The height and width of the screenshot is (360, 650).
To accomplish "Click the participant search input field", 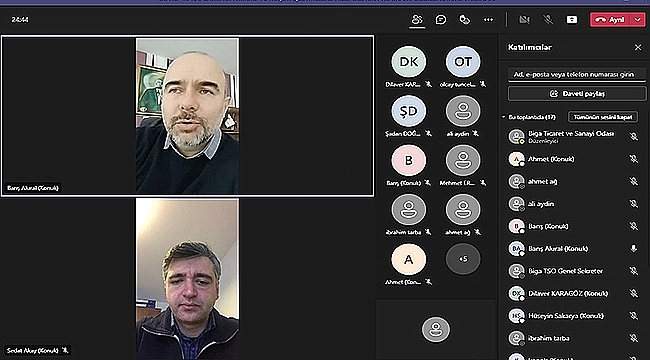I will tap(577, 75).
